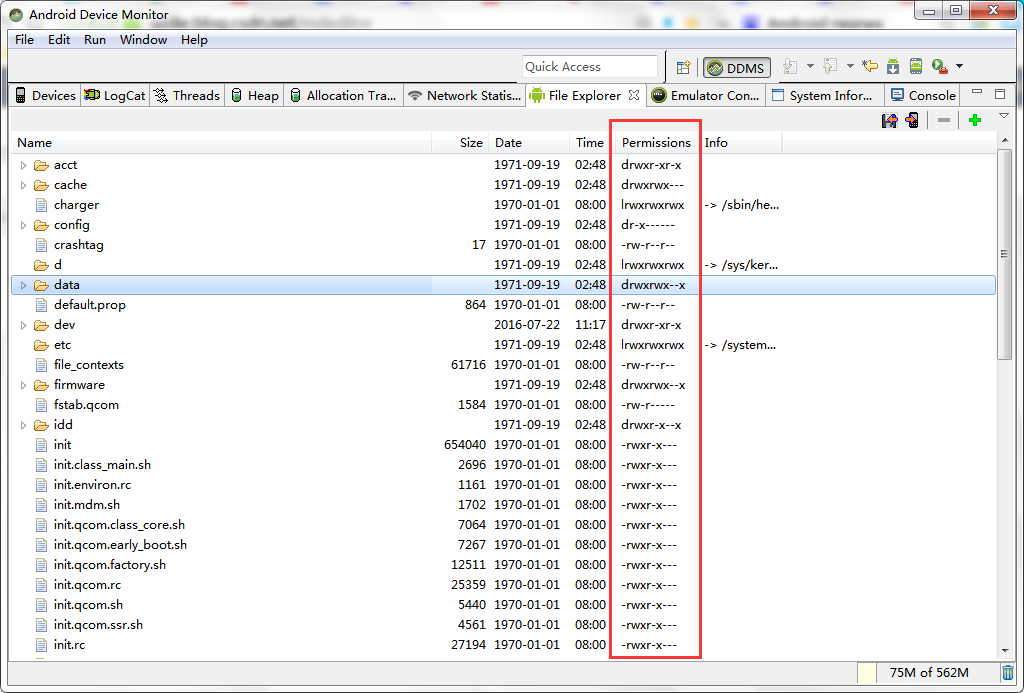The image size is (1024, 693).
Task: Open the Help menu
Action: pyautogui.click(x=194, y=40)
